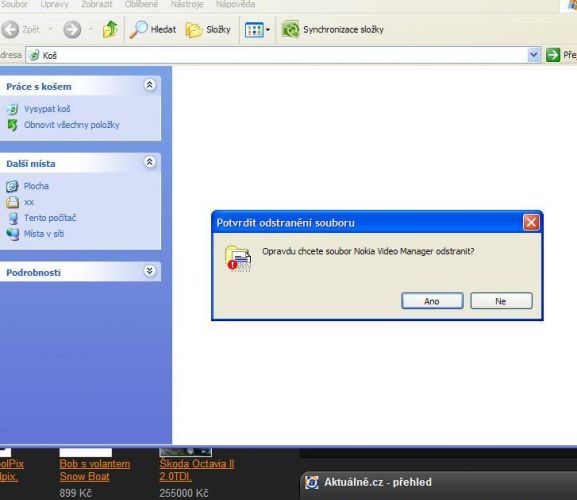The height and width of the screenshot is (500, 577).
Task: Open address bar dropdown list
Action: coord(534,56)
